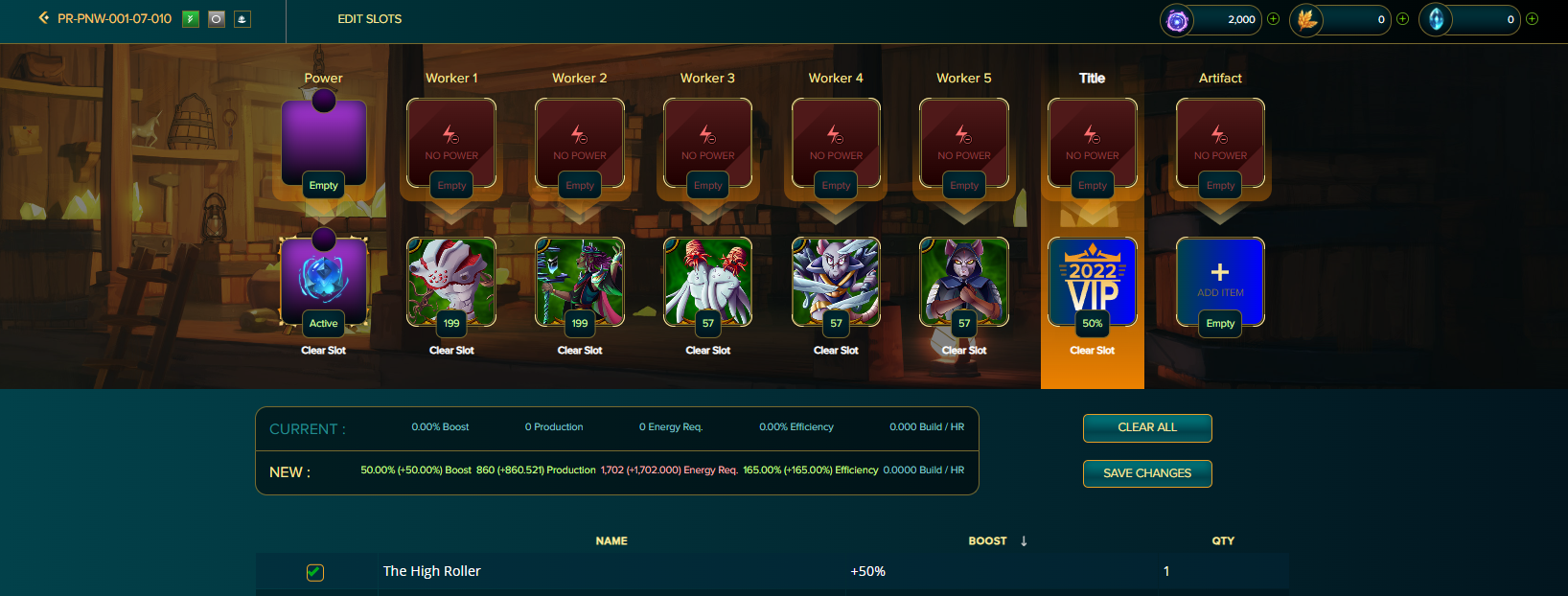The width and height of the screenshot is (1568, 596).
Task: Sort the list by the BOOST arrow
Action: (1024, 541)
